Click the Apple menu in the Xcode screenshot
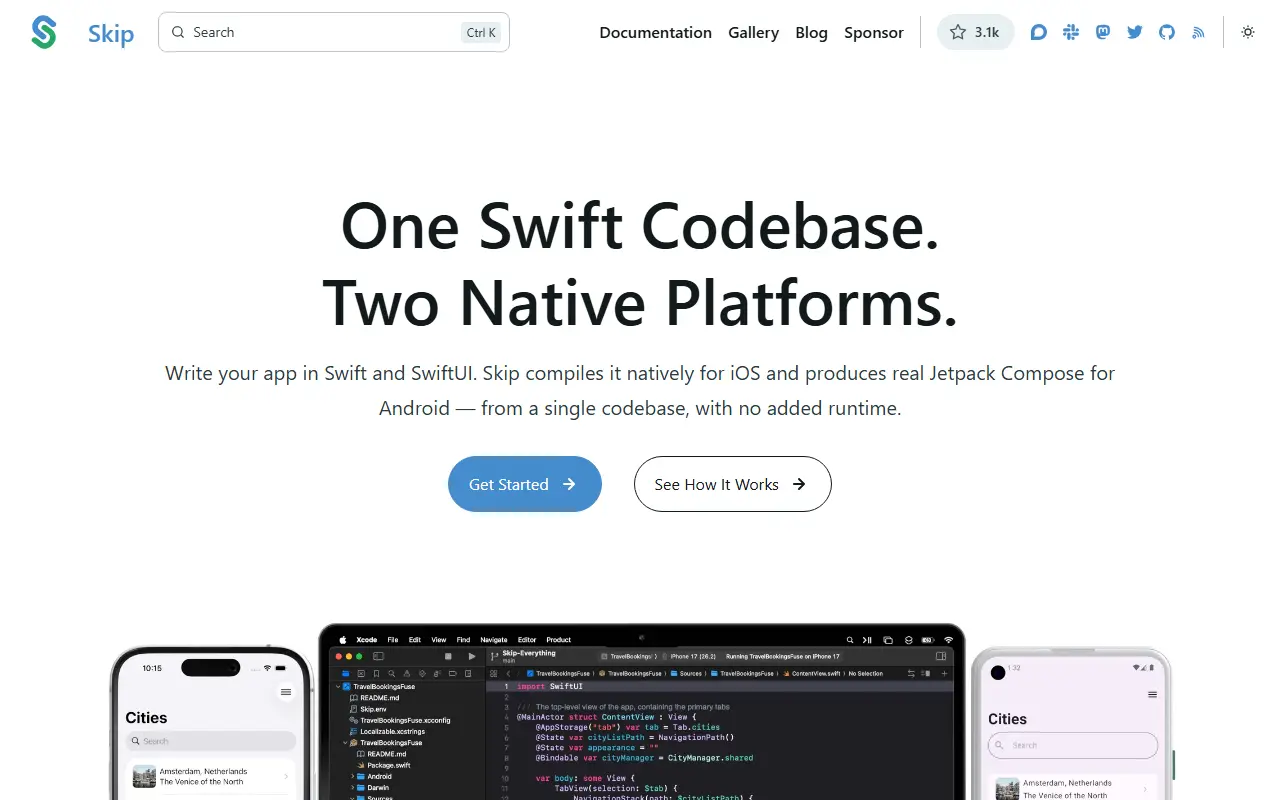This screenshot has width=1280, height=800. (x=342, y=640)
